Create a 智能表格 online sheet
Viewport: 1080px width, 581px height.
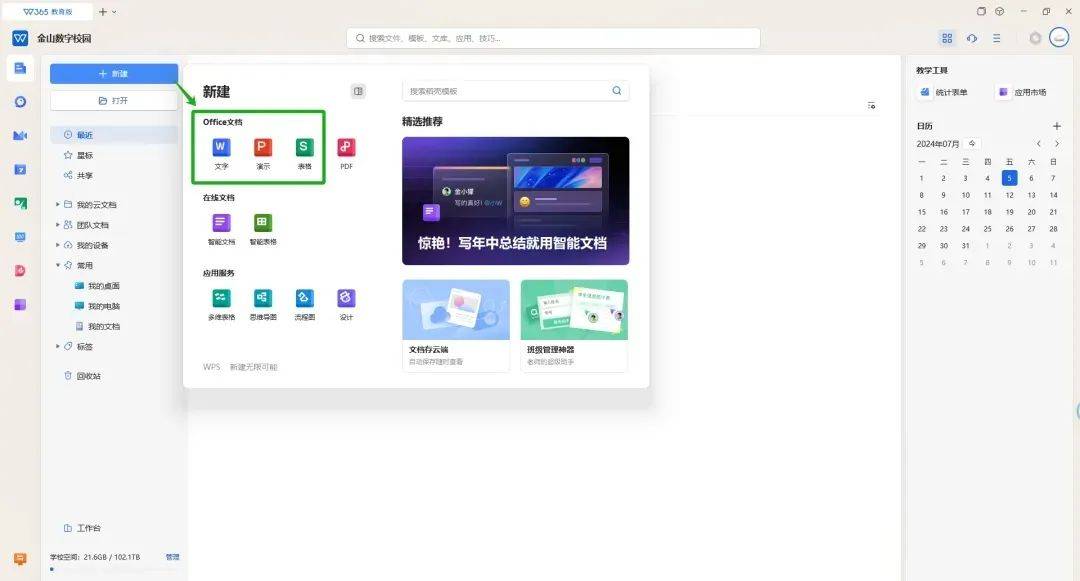[x=262, y=229]
